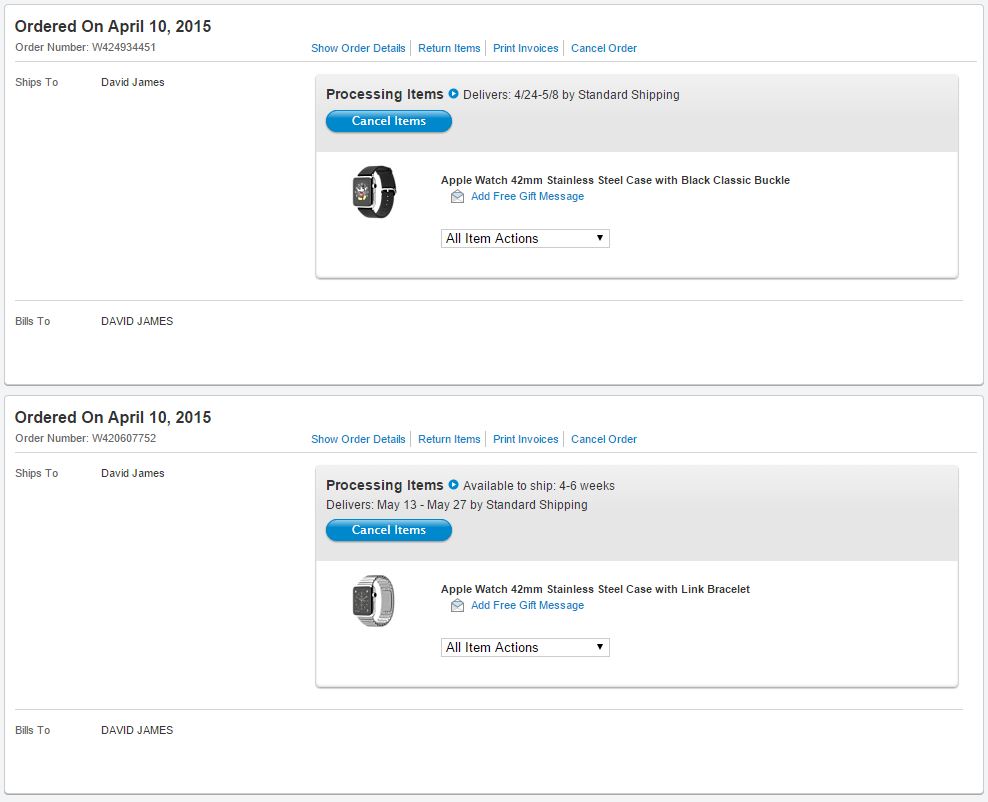Click the blue arrow icon next to second Processing Items
The width and height of the screenshot is (988, 802).
tap(453, 485)
